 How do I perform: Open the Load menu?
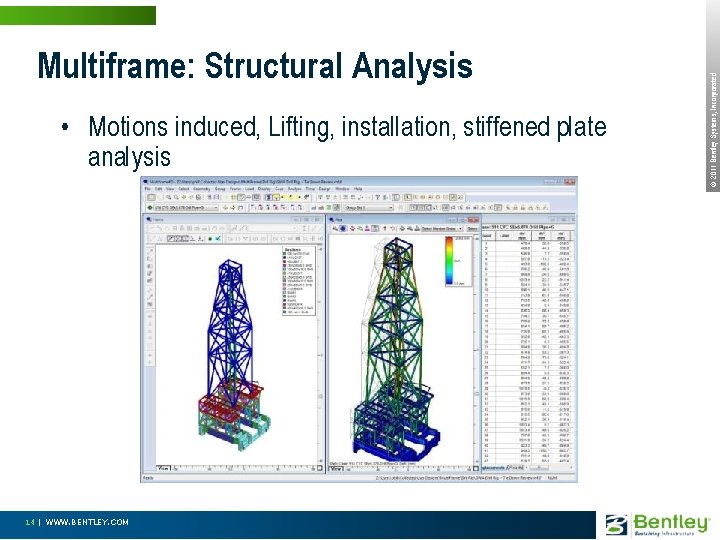249,189
